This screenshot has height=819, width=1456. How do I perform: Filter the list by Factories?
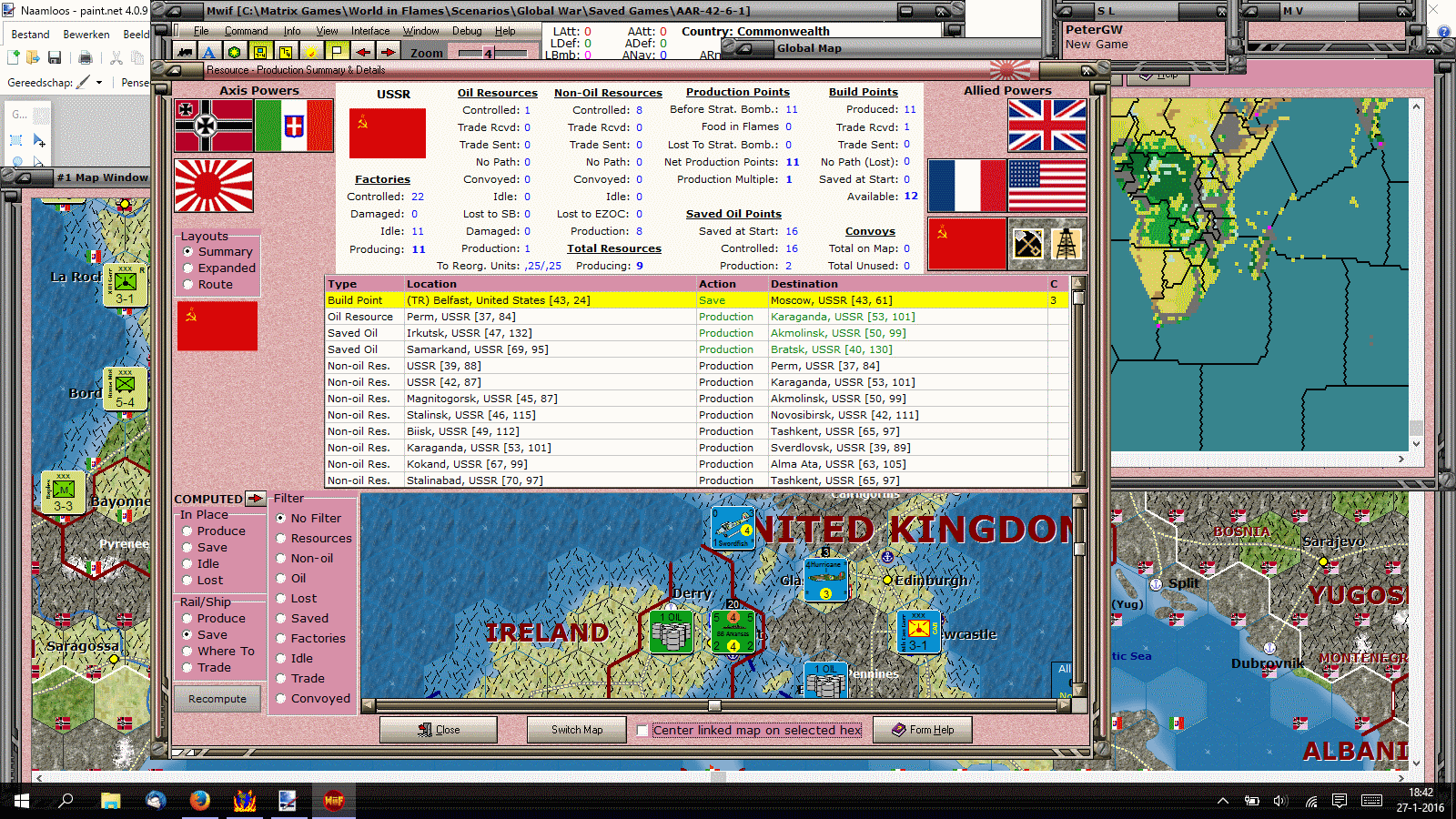tap(311, 638)
